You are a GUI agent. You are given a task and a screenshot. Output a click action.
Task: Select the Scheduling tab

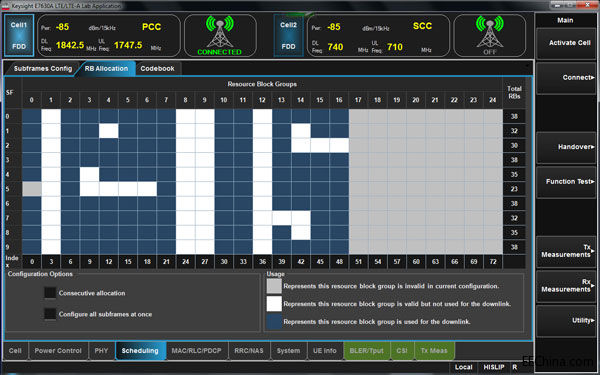[x=140, y=351]
